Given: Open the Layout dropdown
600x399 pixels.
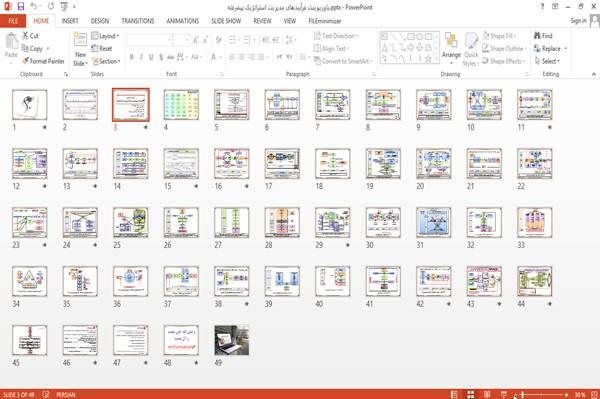Looking at the screenshot, I should (105, 36).
